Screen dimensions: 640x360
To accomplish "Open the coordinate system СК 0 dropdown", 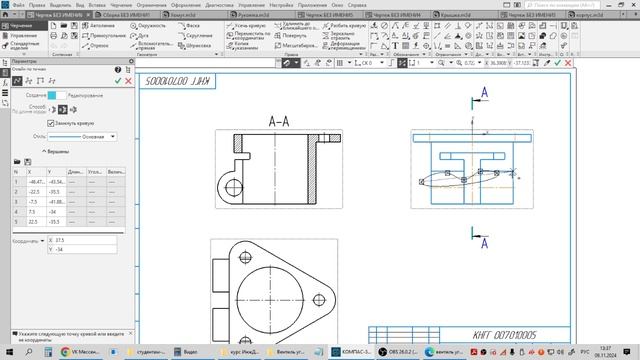I will click(x=382, y=63).
